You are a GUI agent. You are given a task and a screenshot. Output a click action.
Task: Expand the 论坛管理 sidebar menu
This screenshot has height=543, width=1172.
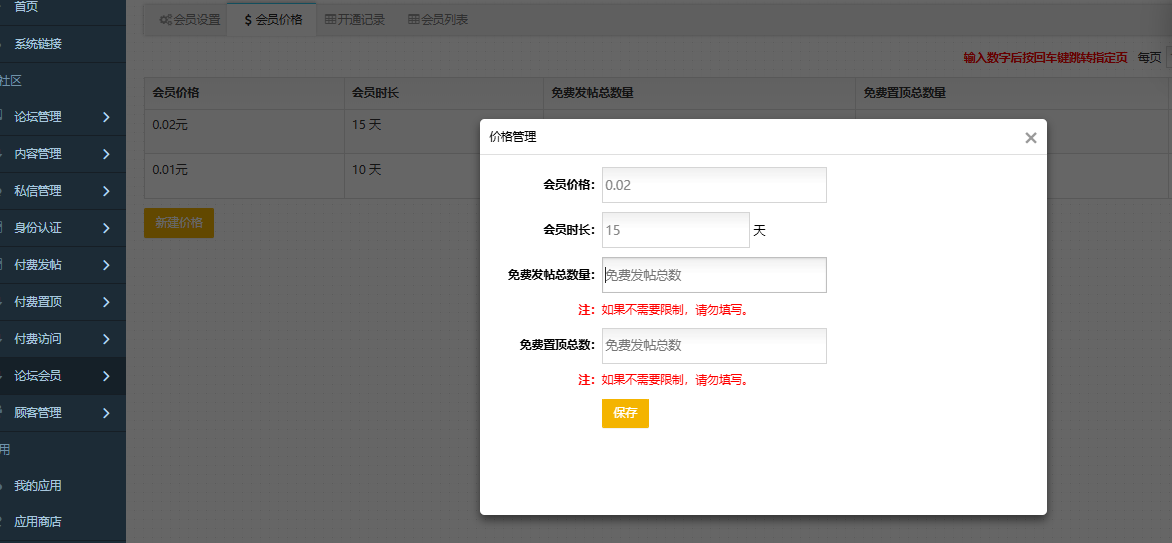click(x=63, y=117)
